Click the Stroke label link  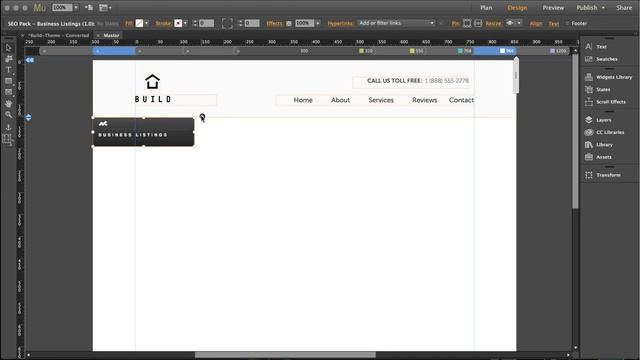click(163, 24)
